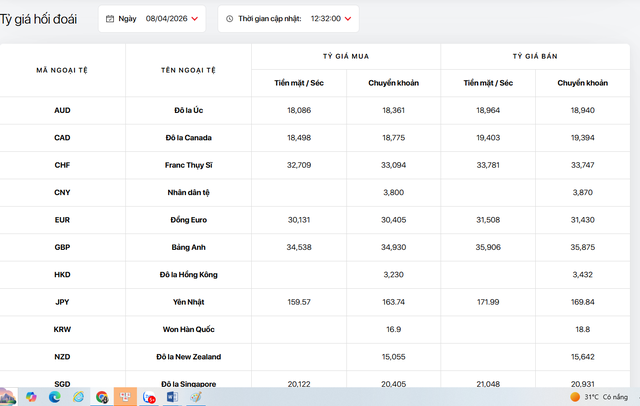Select the KRW currency code cell

click(62, 329)
